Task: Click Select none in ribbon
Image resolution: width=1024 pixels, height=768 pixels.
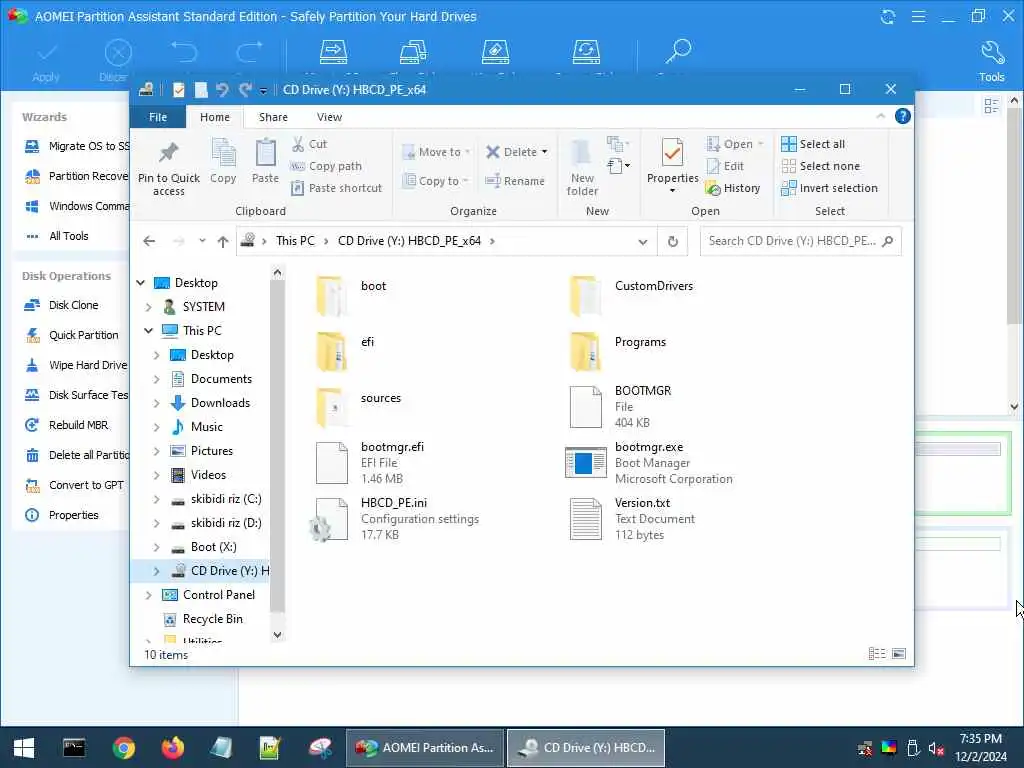Action: point(820,166)
